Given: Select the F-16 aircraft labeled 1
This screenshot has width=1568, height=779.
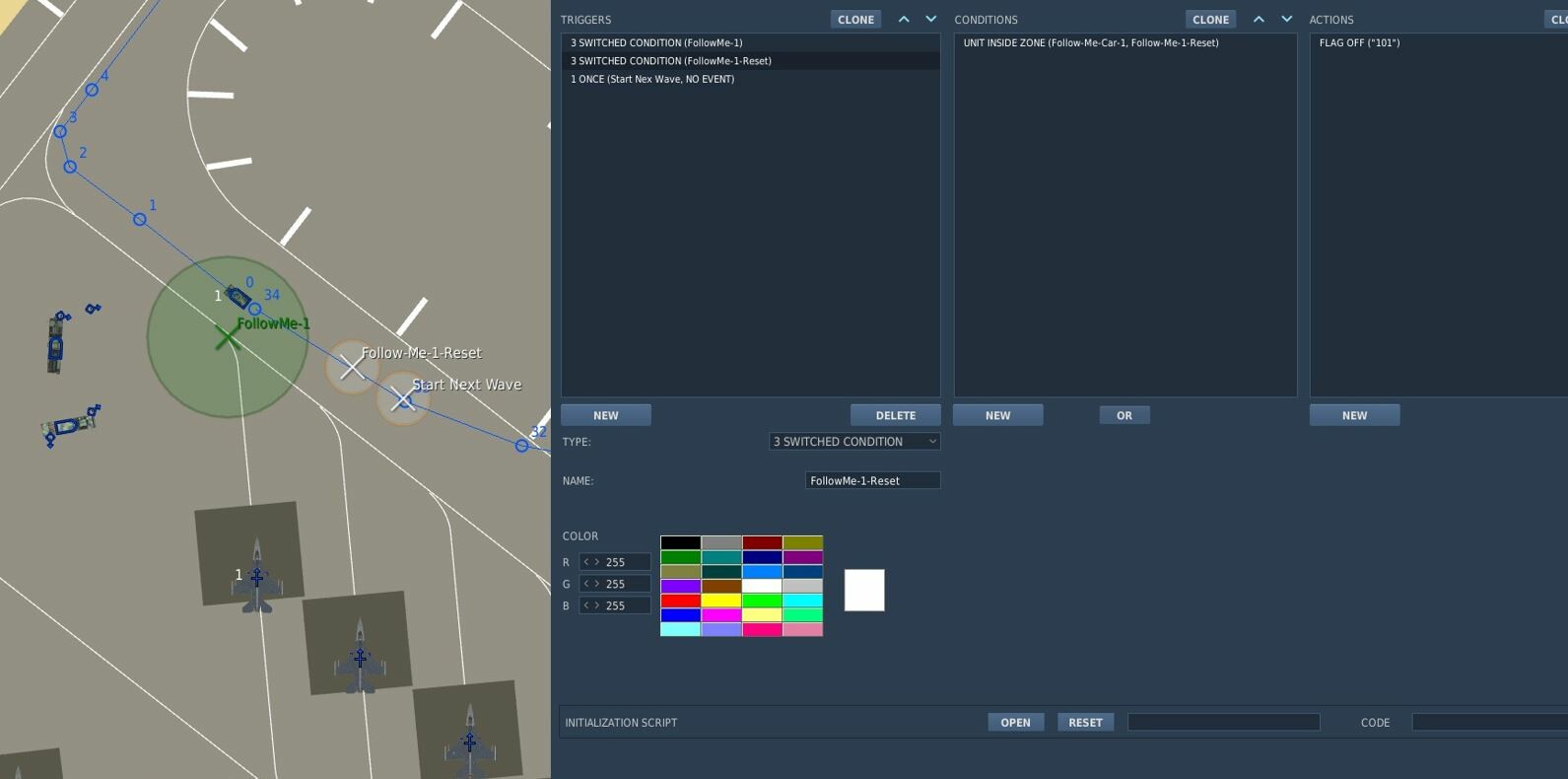Looking at the screenshot, I should tap(257, 577).
